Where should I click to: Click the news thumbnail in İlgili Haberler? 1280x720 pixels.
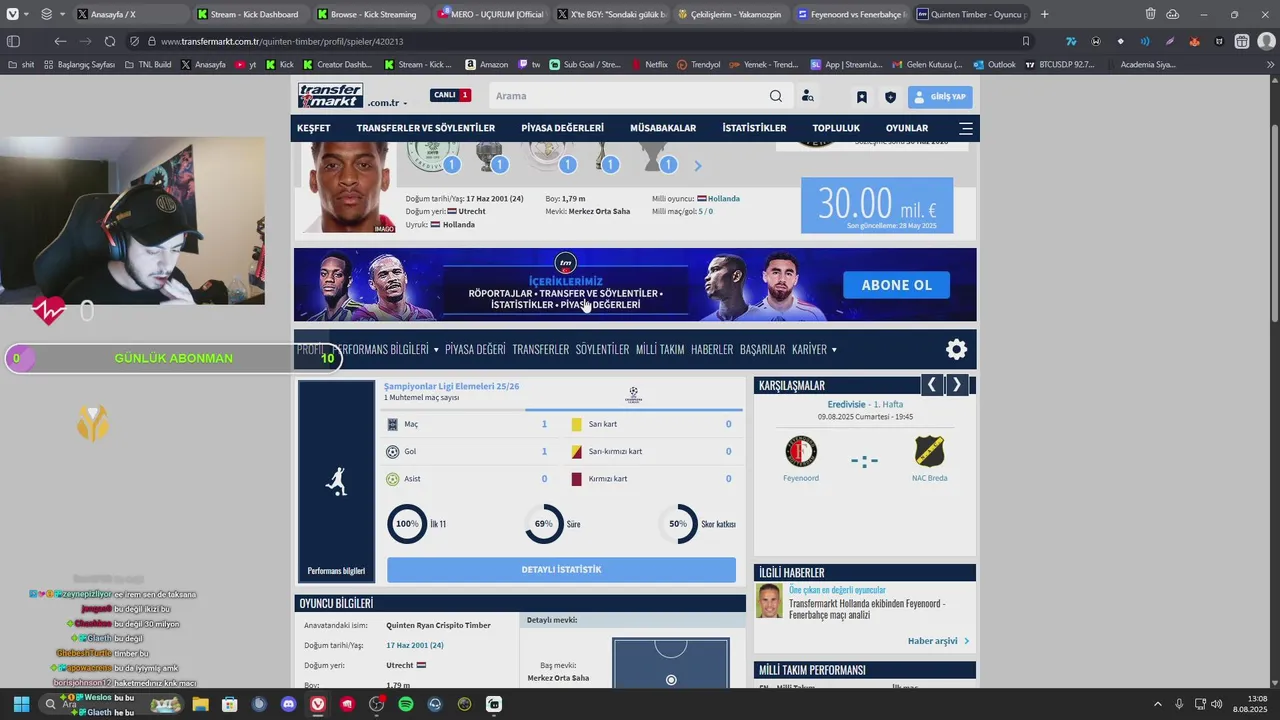point(769,601)
